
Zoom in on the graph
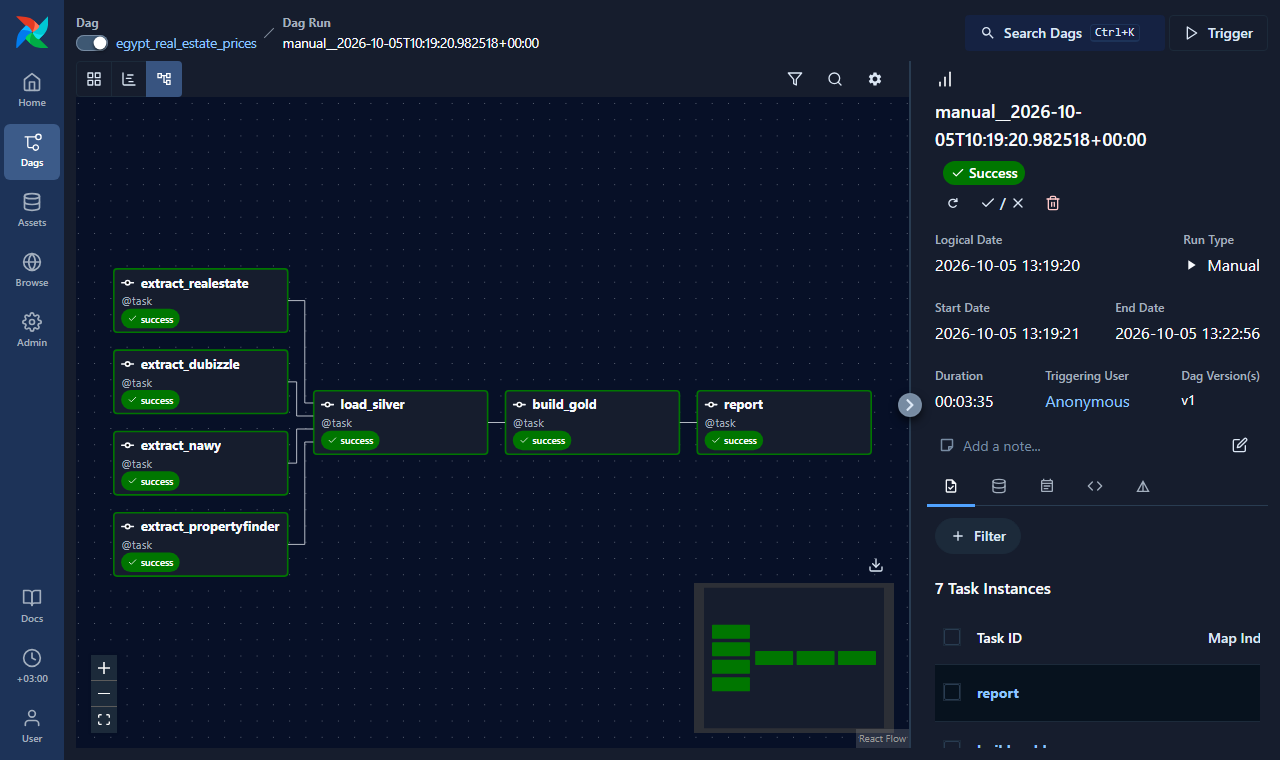(104, 667)
